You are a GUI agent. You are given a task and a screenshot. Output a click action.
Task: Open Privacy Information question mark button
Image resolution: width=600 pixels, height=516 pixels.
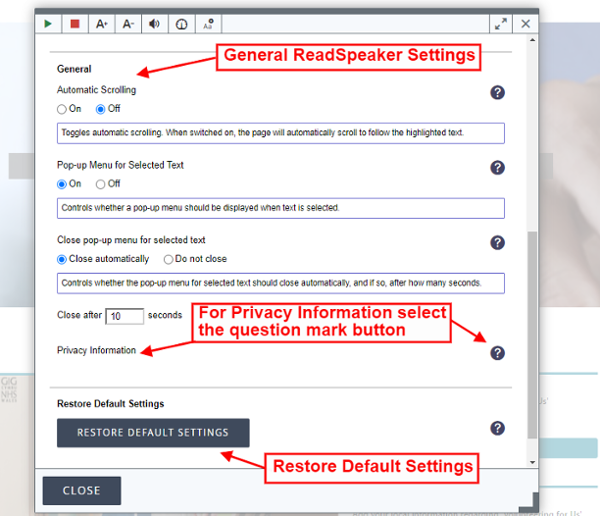[497, 353]
